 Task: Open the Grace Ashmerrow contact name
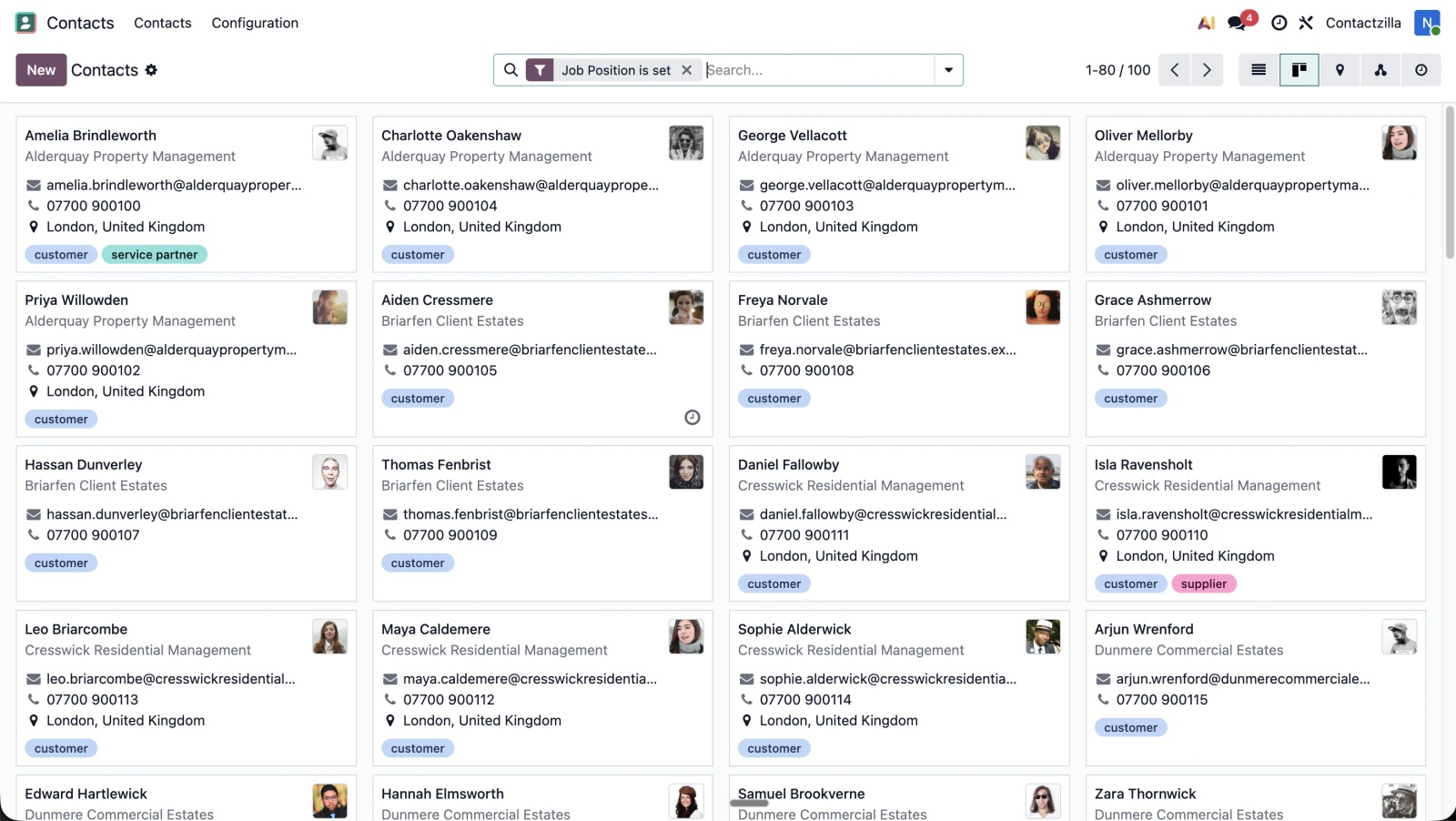click(1153, 300)
